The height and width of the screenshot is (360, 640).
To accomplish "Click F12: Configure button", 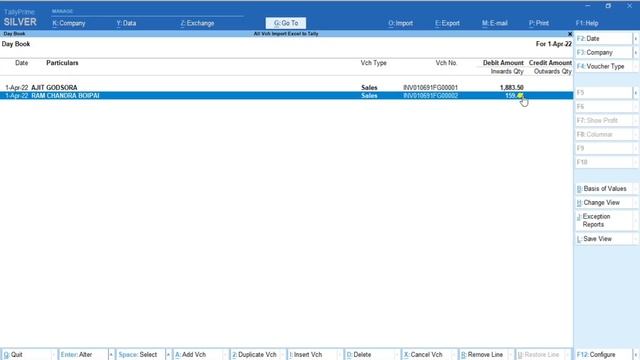I will (603, 355).
